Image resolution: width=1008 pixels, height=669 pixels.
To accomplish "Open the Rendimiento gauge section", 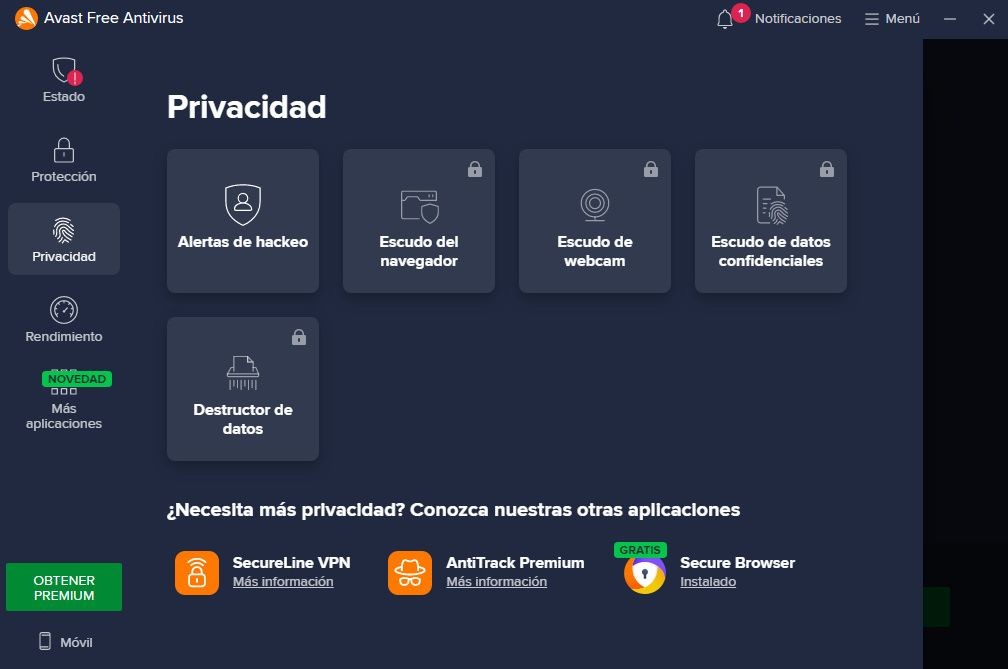I will (x=64, y=311).
